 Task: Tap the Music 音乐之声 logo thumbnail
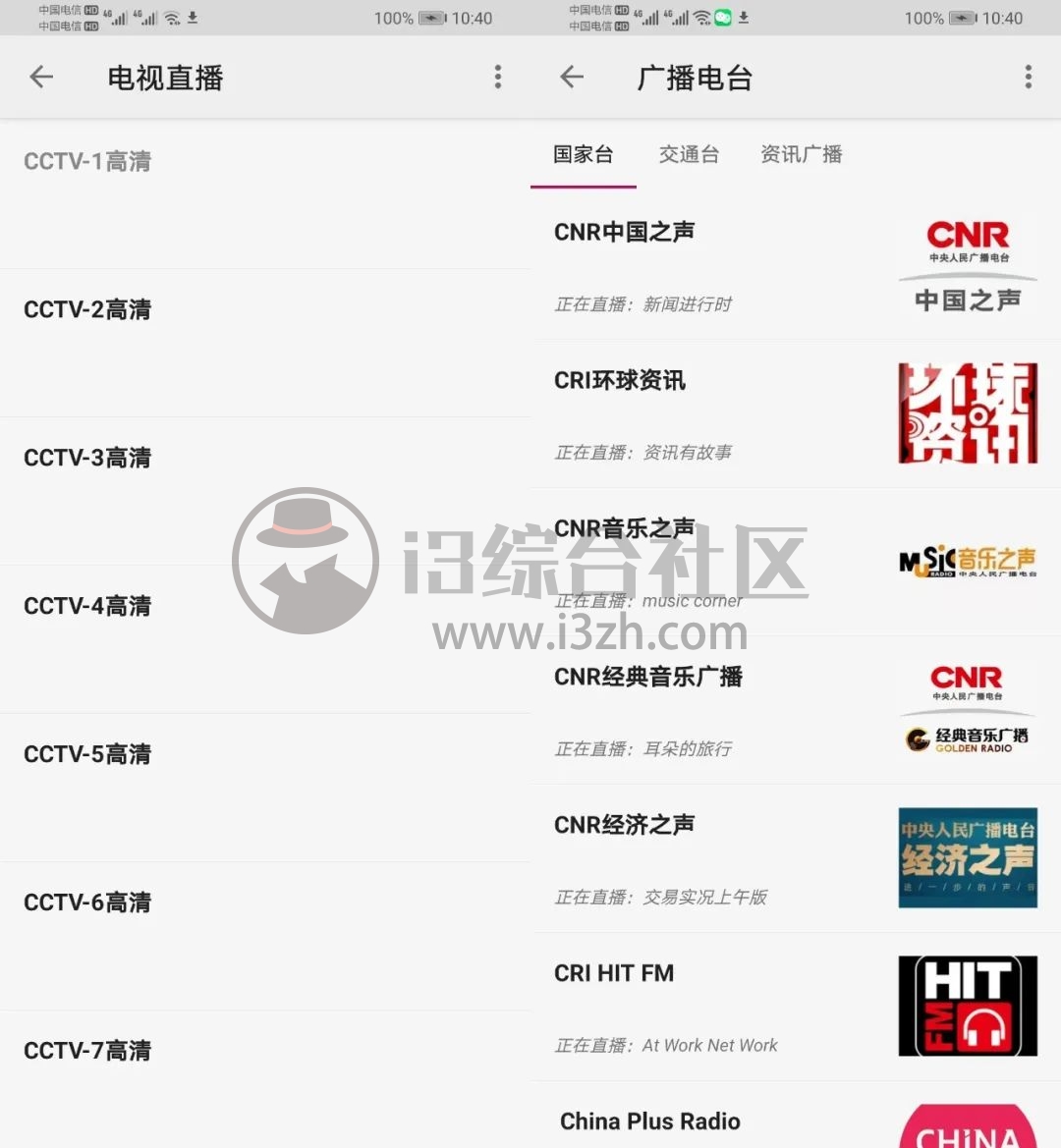pyautogui.click(x=968, y=562)
